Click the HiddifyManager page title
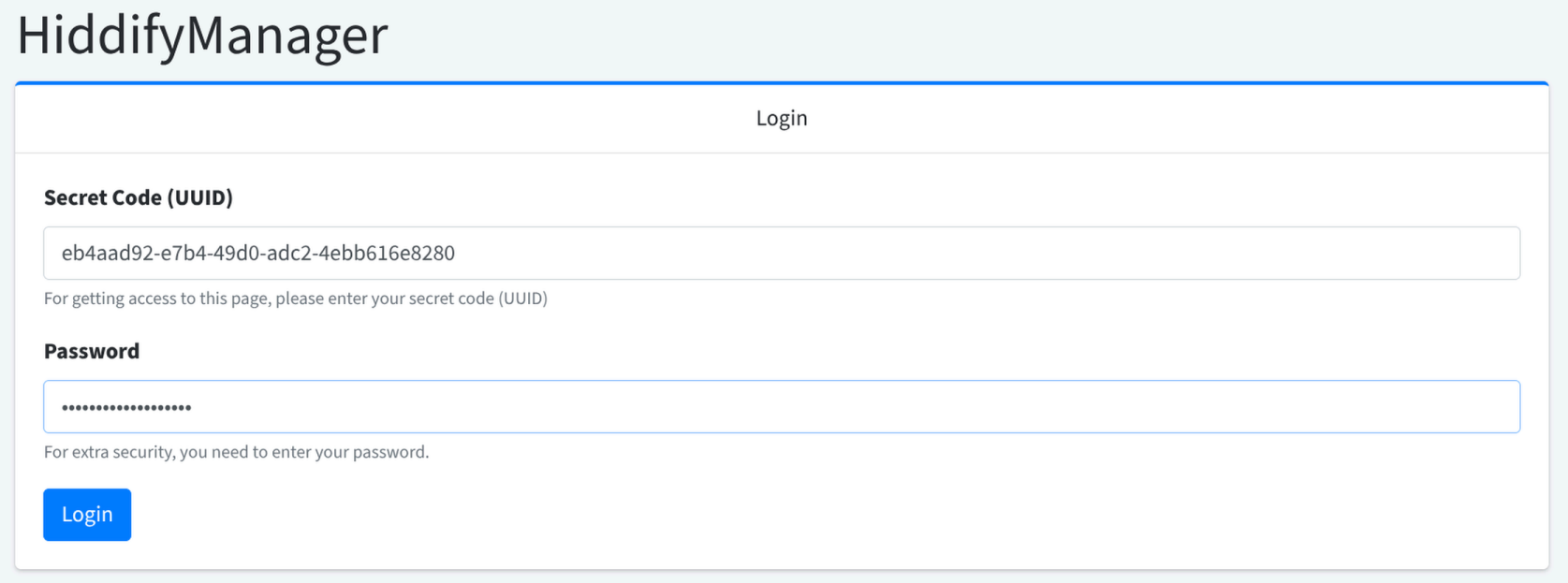The height and width of the screenshot is (583, 1568). 199,36
